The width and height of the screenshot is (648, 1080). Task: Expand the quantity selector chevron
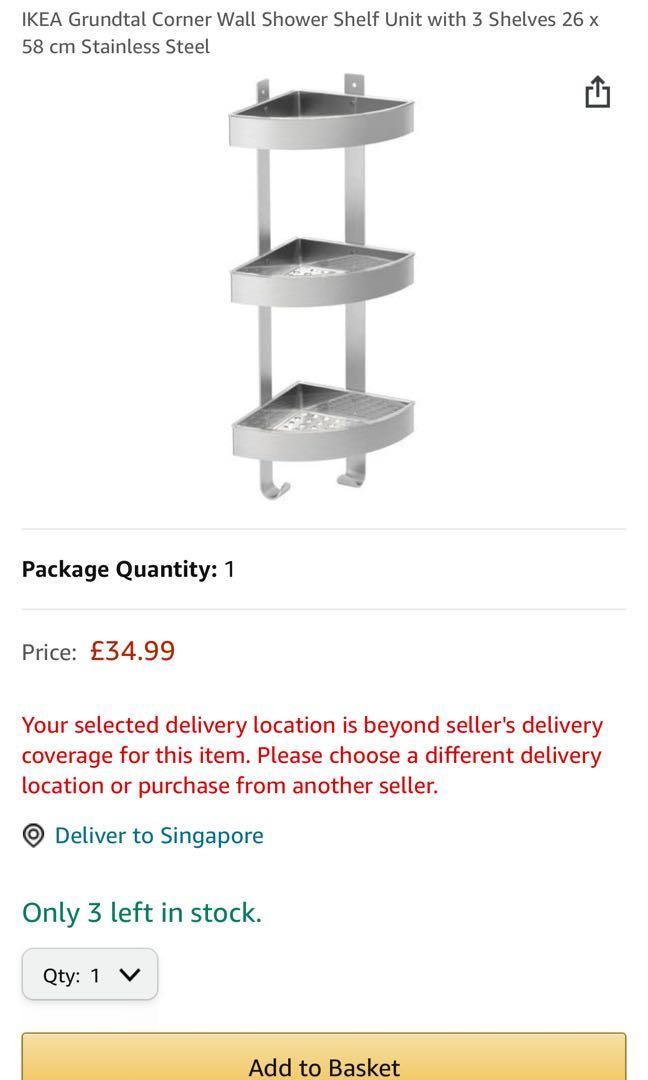[x=130, y=974]
